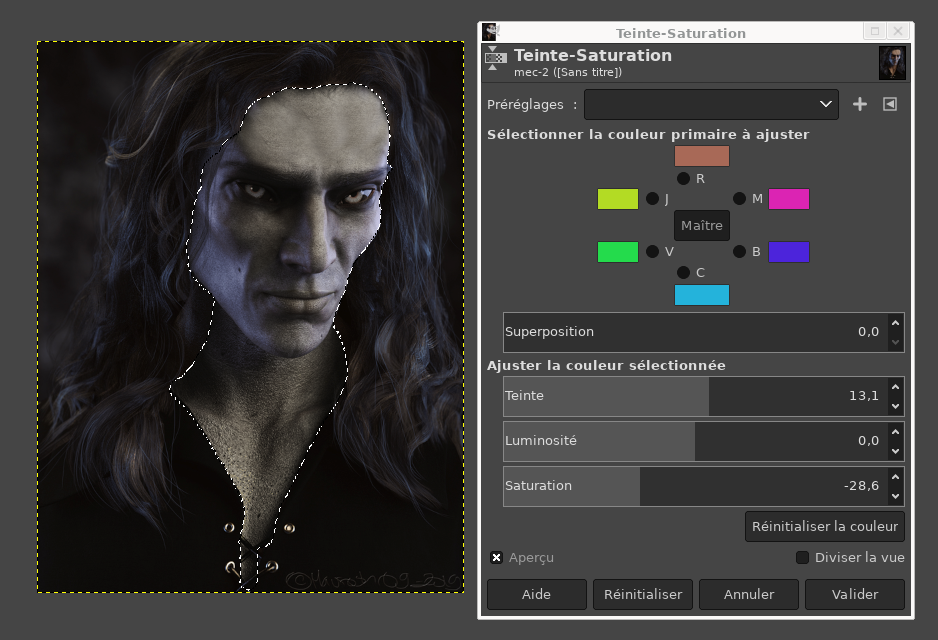Screen dimensions: 938x640
Task: Increase Luminosité with up arrow
Action: 895,432
